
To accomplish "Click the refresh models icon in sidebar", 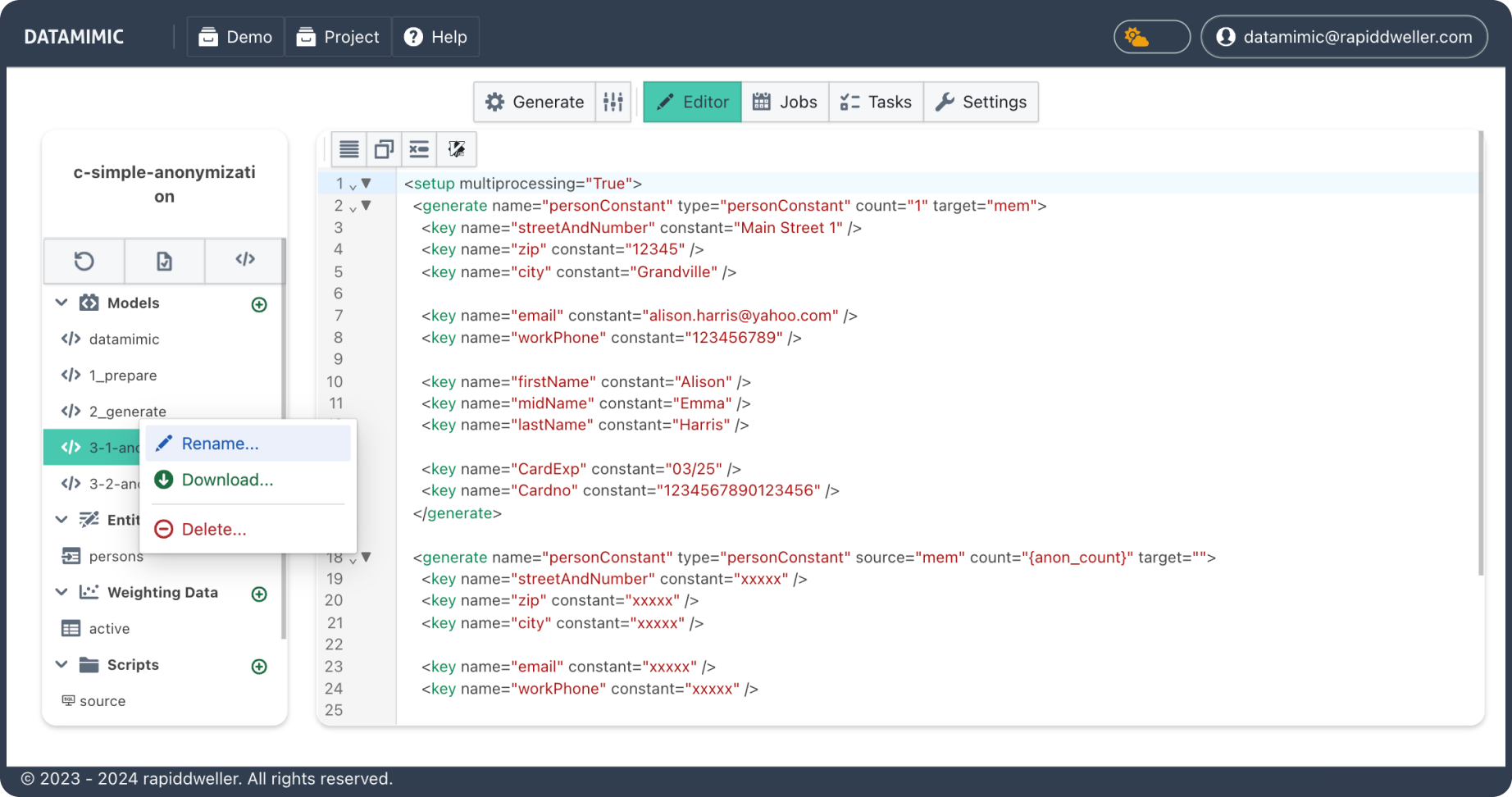I will 84,261.
